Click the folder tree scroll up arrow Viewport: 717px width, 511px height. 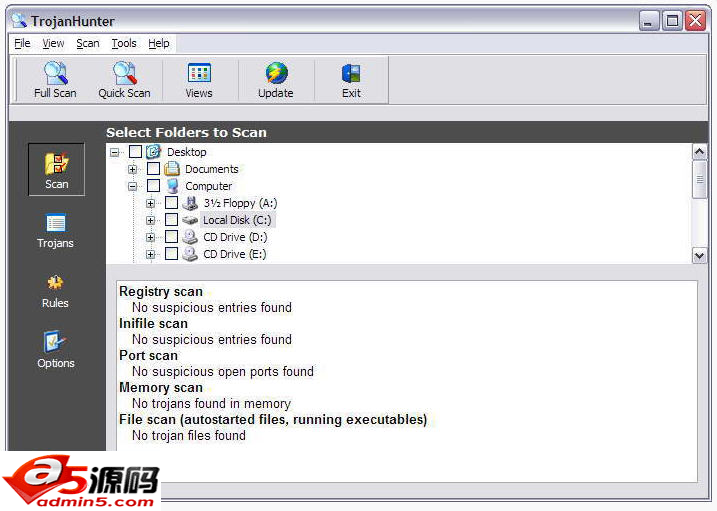coord(700,151)
